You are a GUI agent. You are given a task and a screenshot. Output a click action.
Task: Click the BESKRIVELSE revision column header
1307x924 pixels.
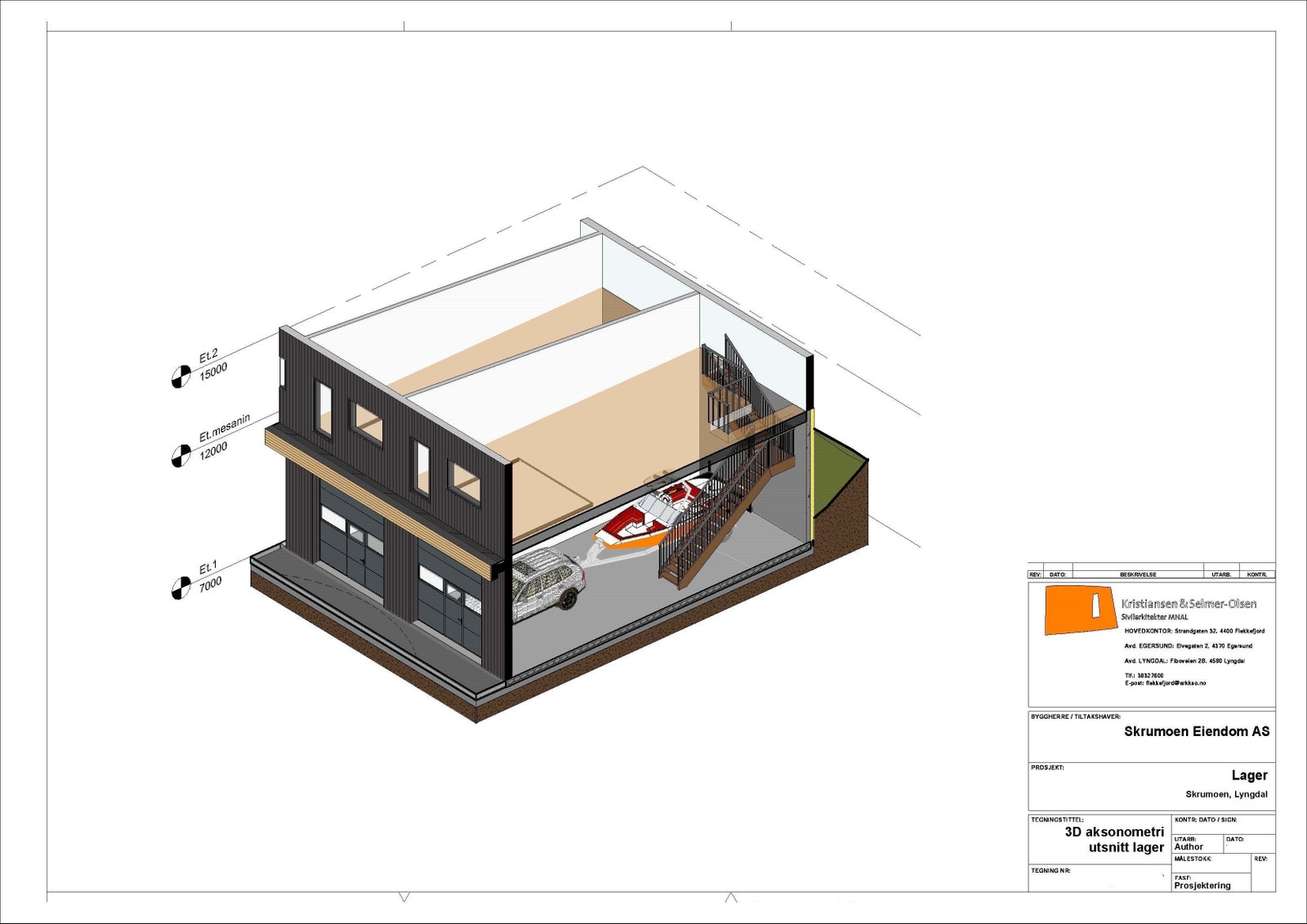tap(1138, 574)
